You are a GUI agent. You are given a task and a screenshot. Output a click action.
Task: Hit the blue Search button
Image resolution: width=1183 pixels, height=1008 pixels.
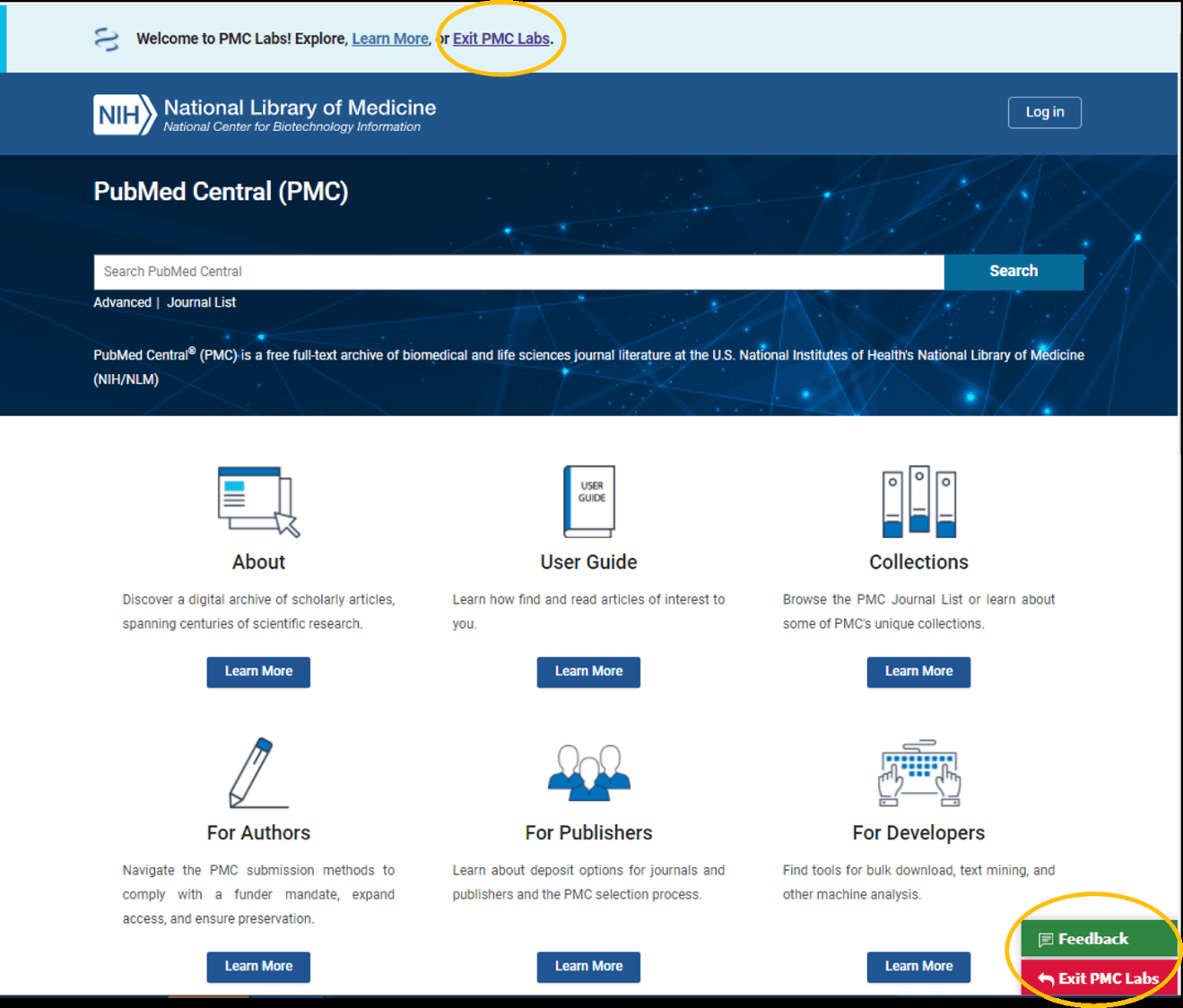pyautogui.click(x=1013, y=272)
